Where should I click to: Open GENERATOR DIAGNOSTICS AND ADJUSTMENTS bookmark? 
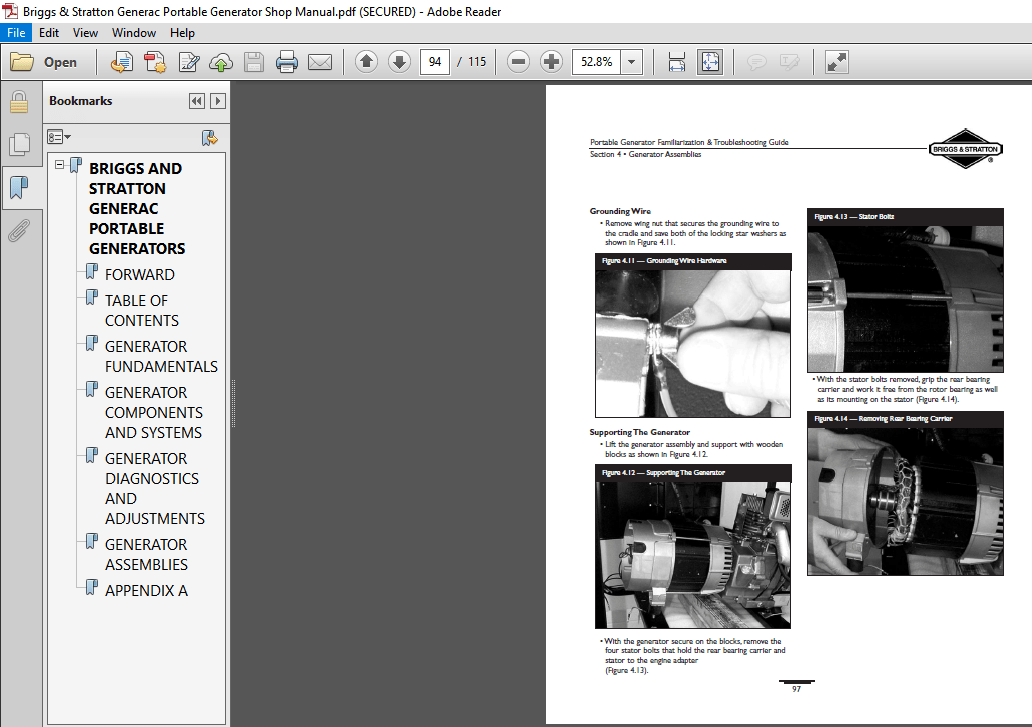click(155, 488)
